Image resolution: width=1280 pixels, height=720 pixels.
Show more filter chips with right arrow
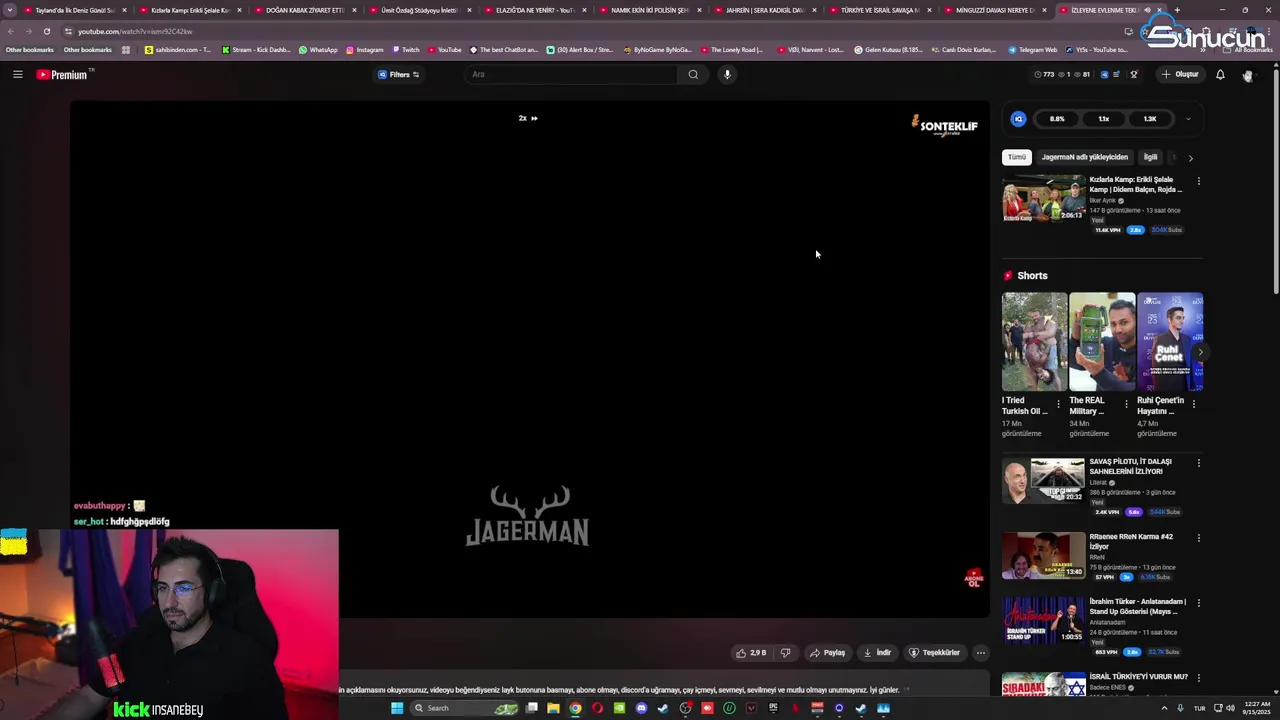1190,158
